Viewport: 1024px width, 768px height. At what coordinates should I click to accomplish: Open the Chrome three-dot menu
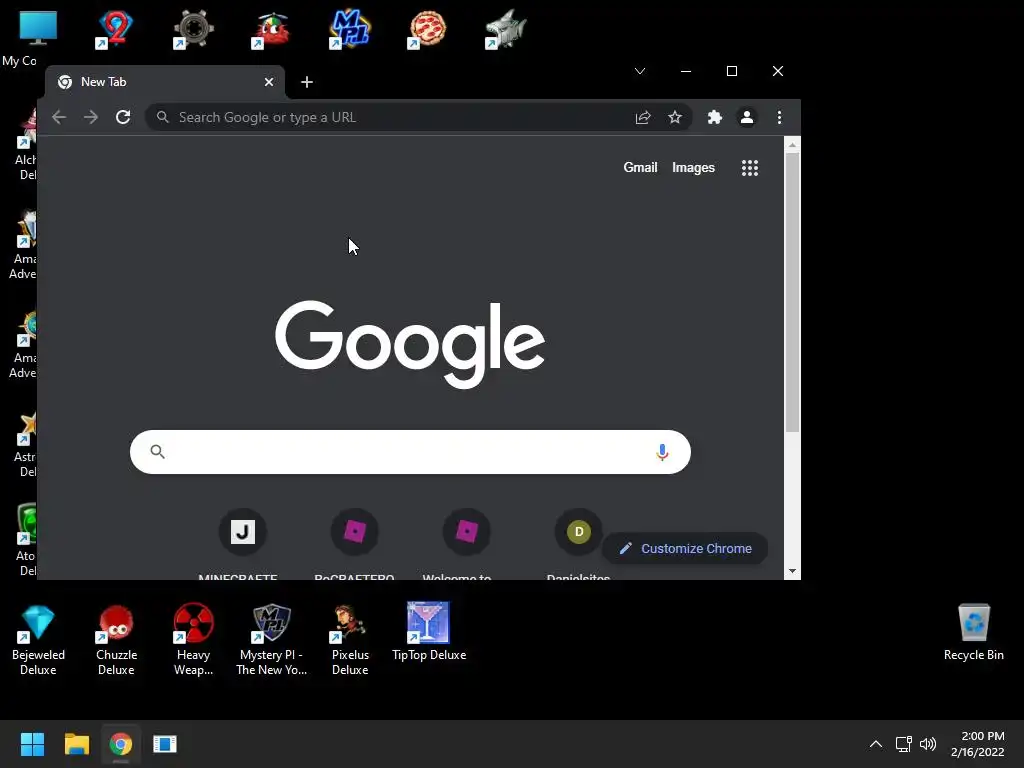(779, 117)
